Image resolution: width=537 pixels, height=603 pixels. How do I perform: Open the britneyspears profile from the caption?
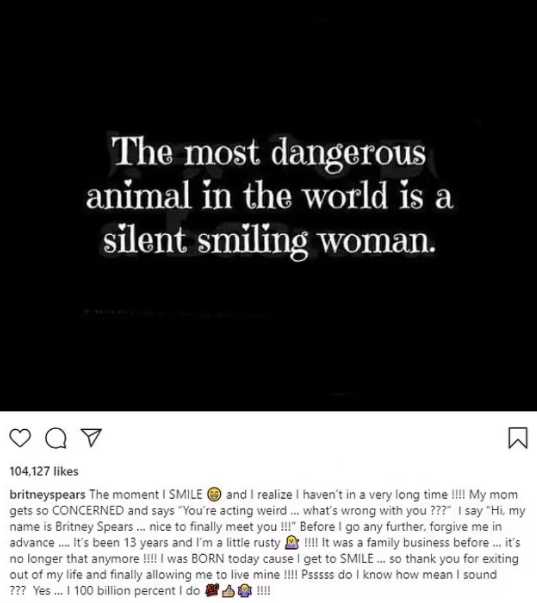point(47,495)
